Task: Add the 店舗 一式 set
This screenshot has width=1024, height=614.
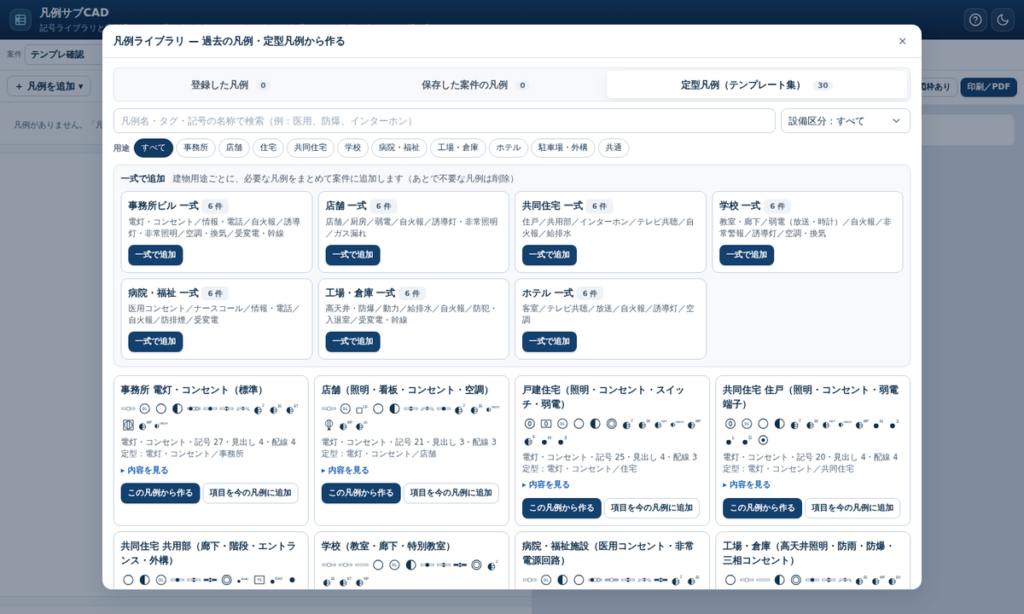Action: coord(353,255)
